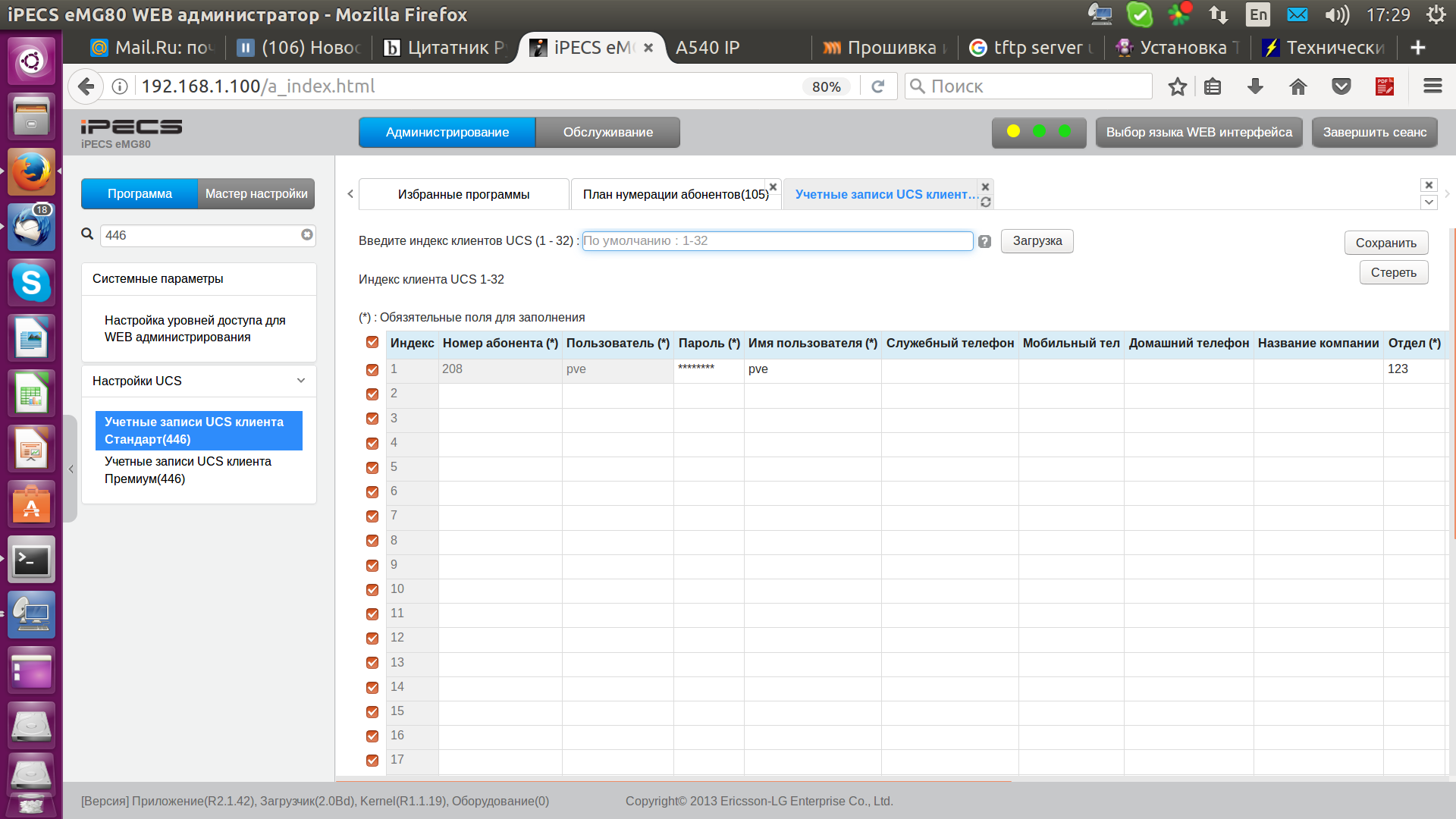The width and height of the screenshot is (1456, 819).
Task: Click the UCS client index input field
Action: pyautogui.click(x=777, y=241)
